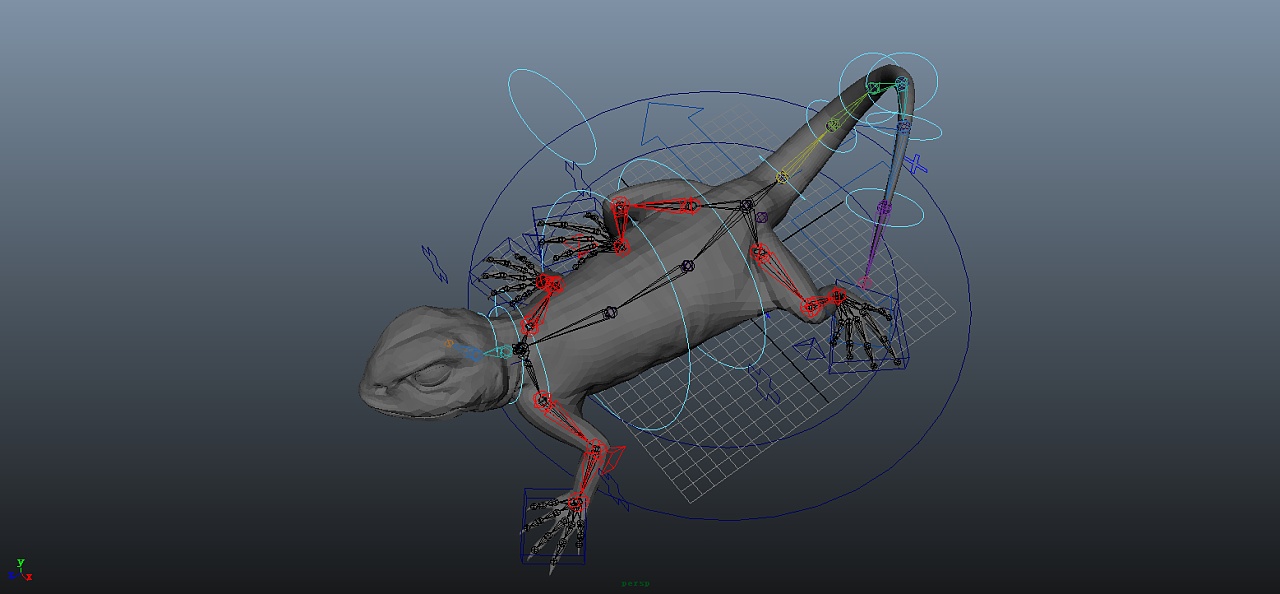Select the yellow-green joint on the tail
The image size is (1280, 594).
pos(832,125)
